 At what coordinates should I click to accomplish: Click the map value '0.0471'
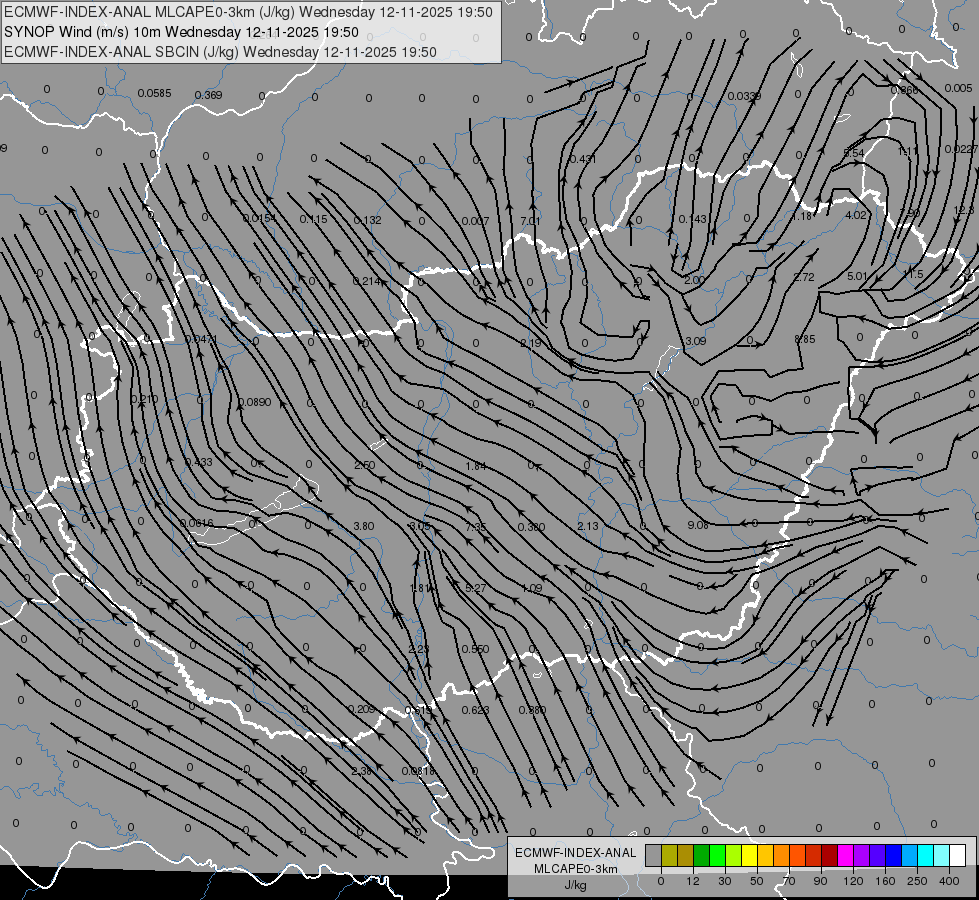(x=201, y=339)
